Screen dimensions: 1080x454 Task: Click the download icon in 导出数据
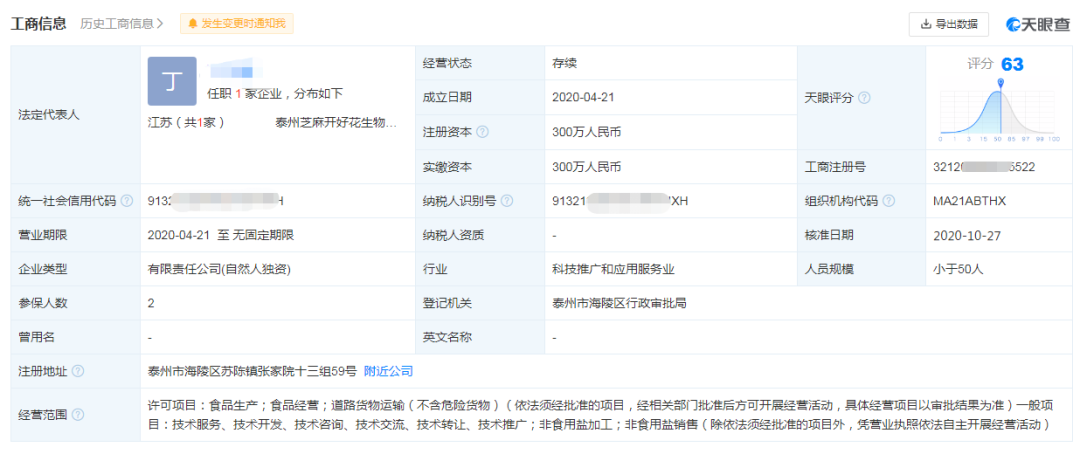[926, 24]
